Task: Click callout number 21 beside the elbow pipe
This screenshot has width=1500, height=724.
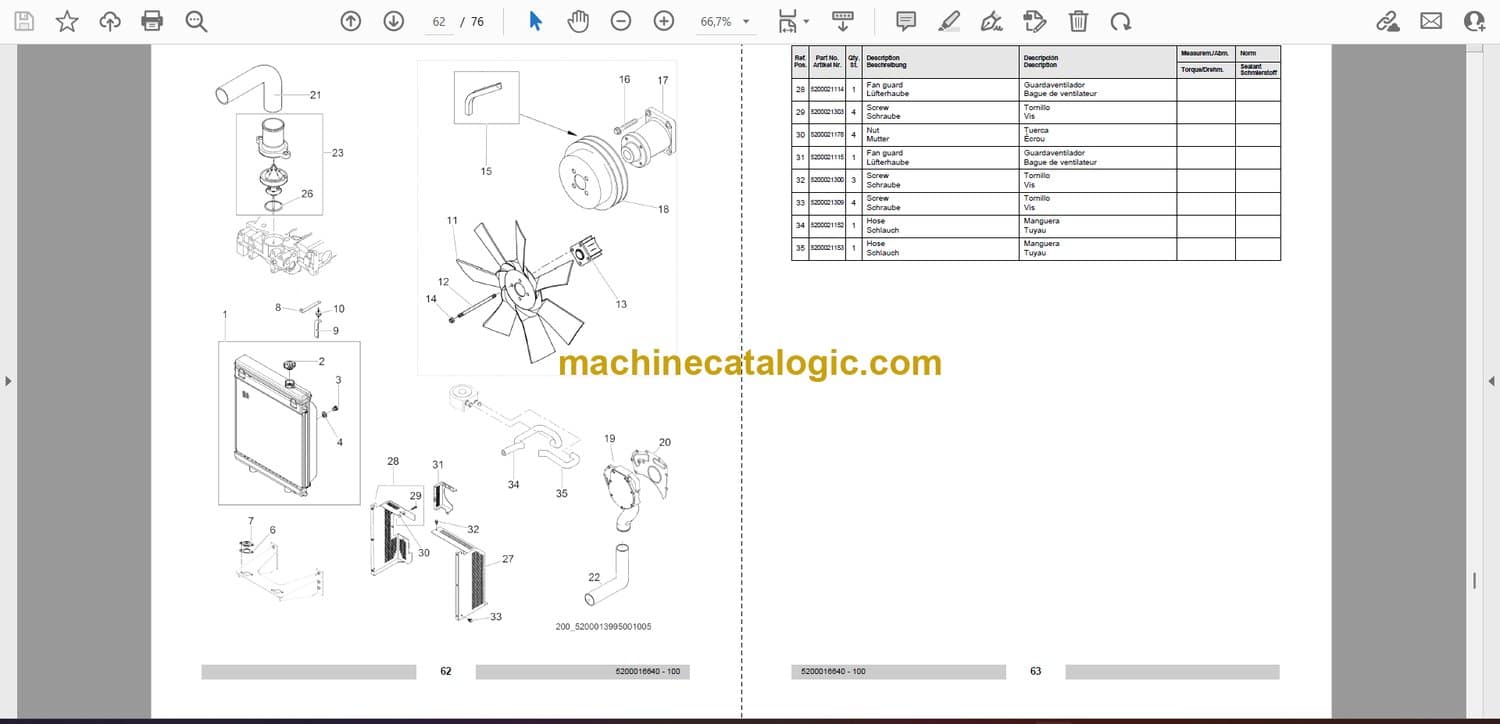Action: coord(315,95)
